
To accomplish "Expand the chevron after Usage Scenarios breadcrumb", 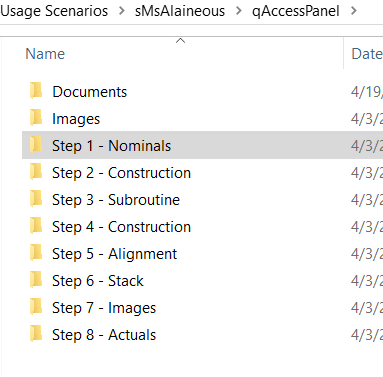I will [x=122, y=11].
